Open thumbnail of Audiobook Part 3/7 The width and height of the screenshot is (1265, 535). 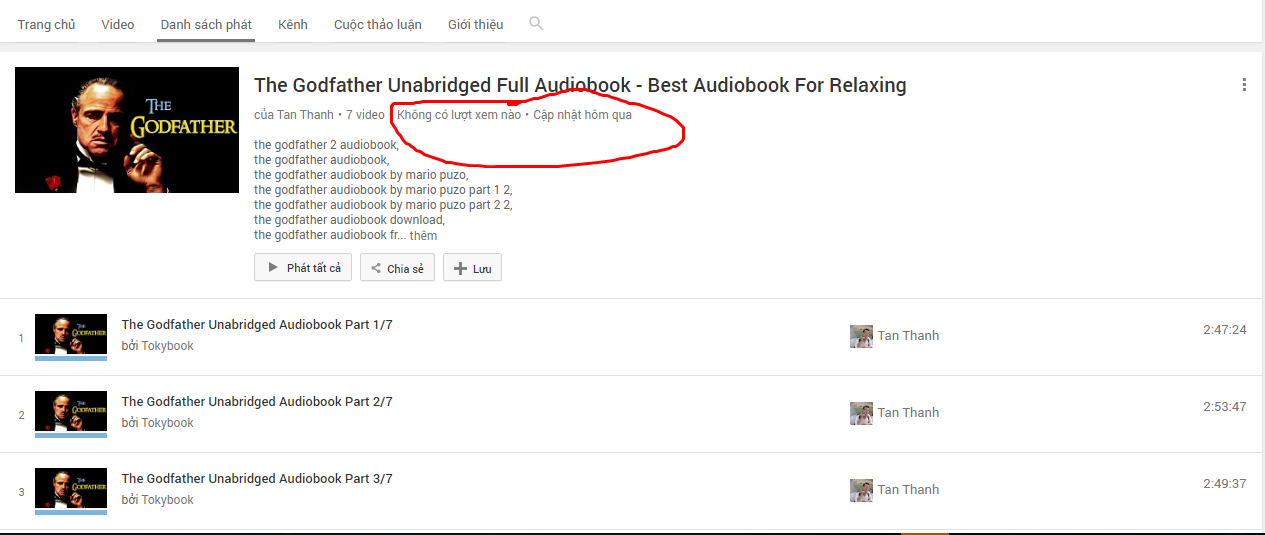click(x=71, y=490)
